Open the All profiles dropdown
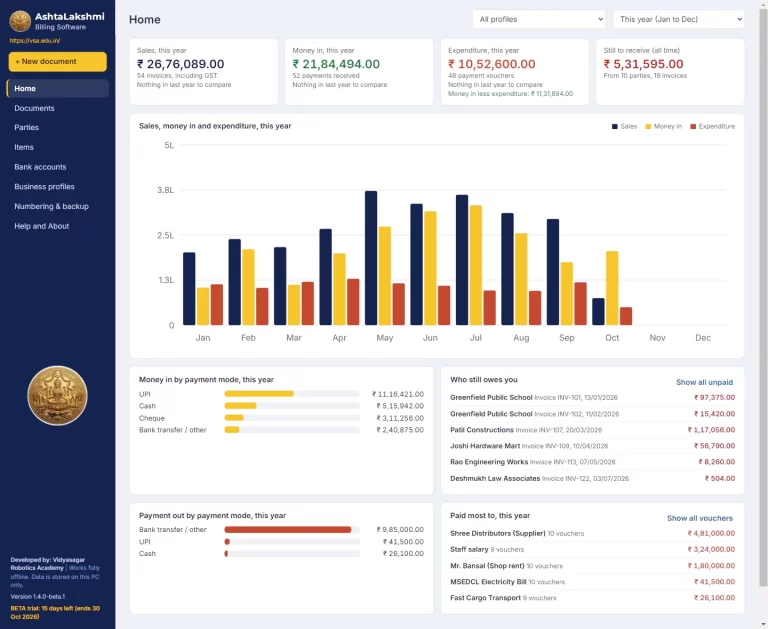Screen dimensions: 768x629 point(539,19)
